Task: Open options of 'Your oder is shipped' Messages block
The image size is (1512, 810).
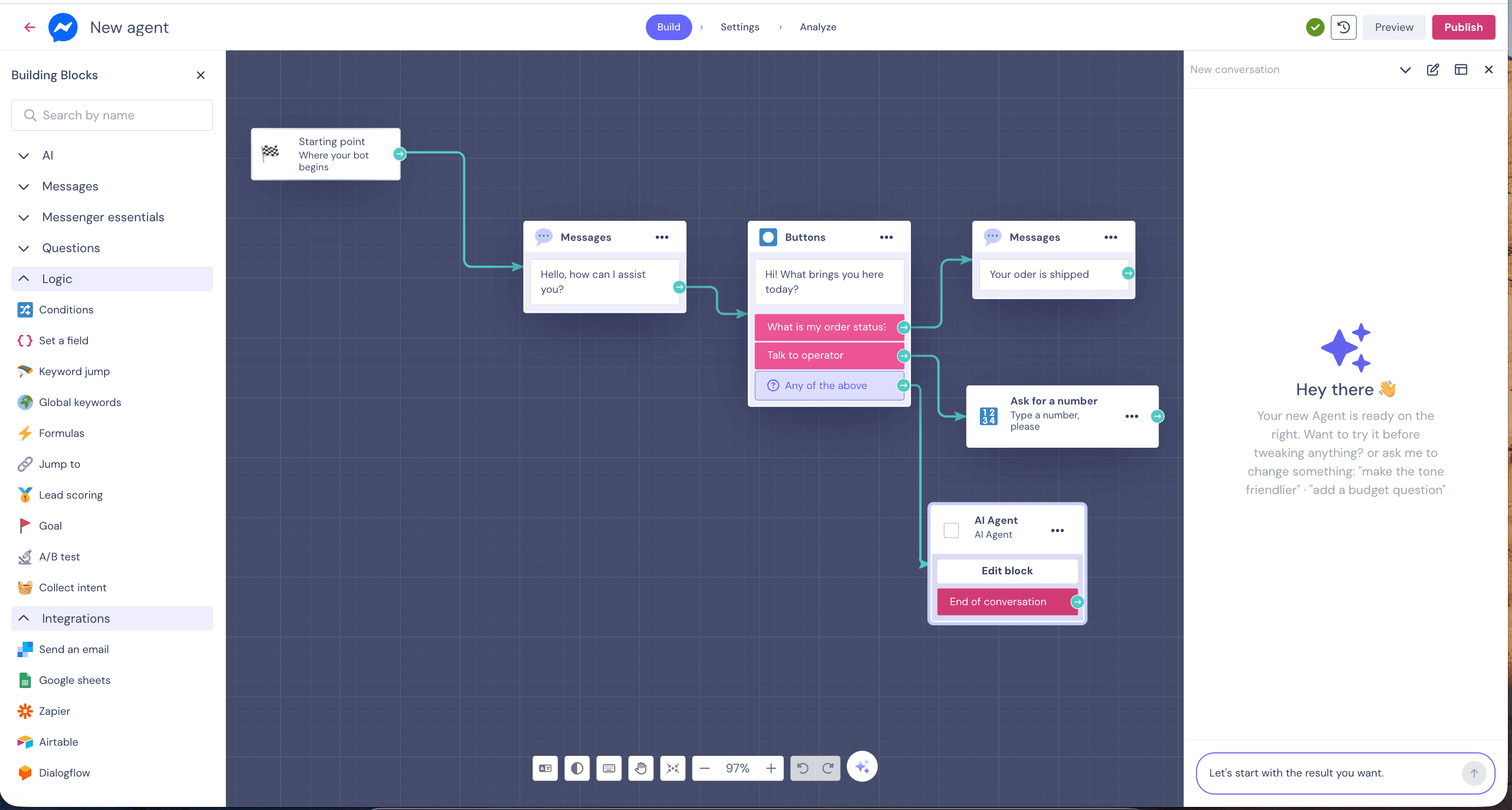Action: (x=1111, y=237)
